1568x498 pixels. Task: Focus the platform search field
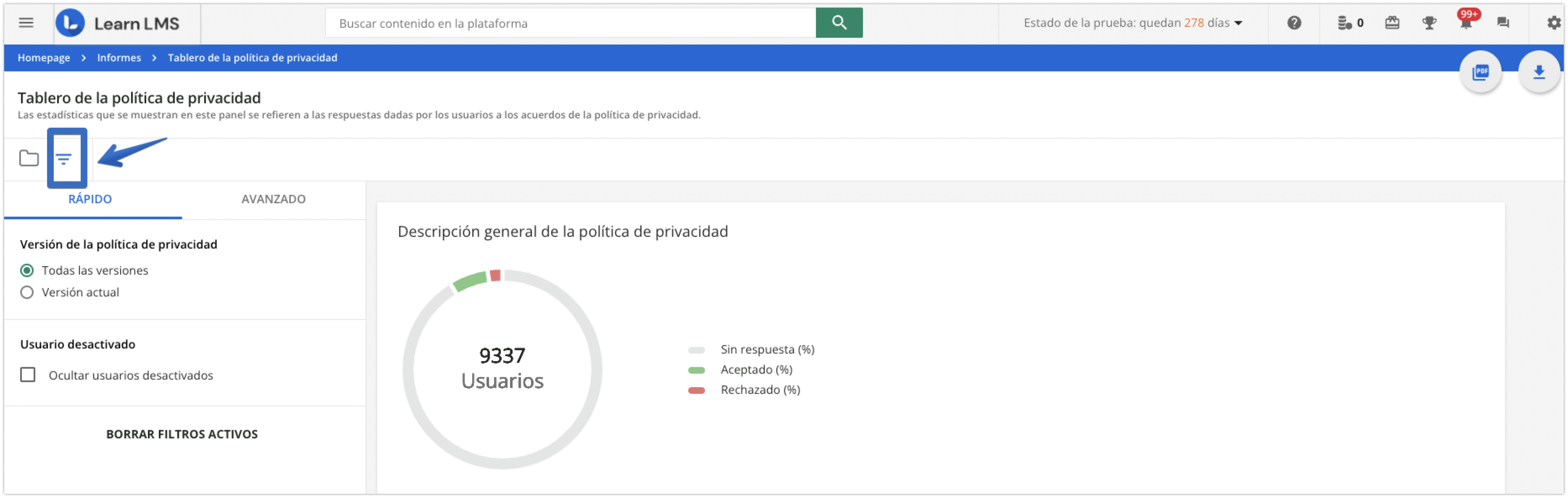pyautogui.click(x=570, y=23)
